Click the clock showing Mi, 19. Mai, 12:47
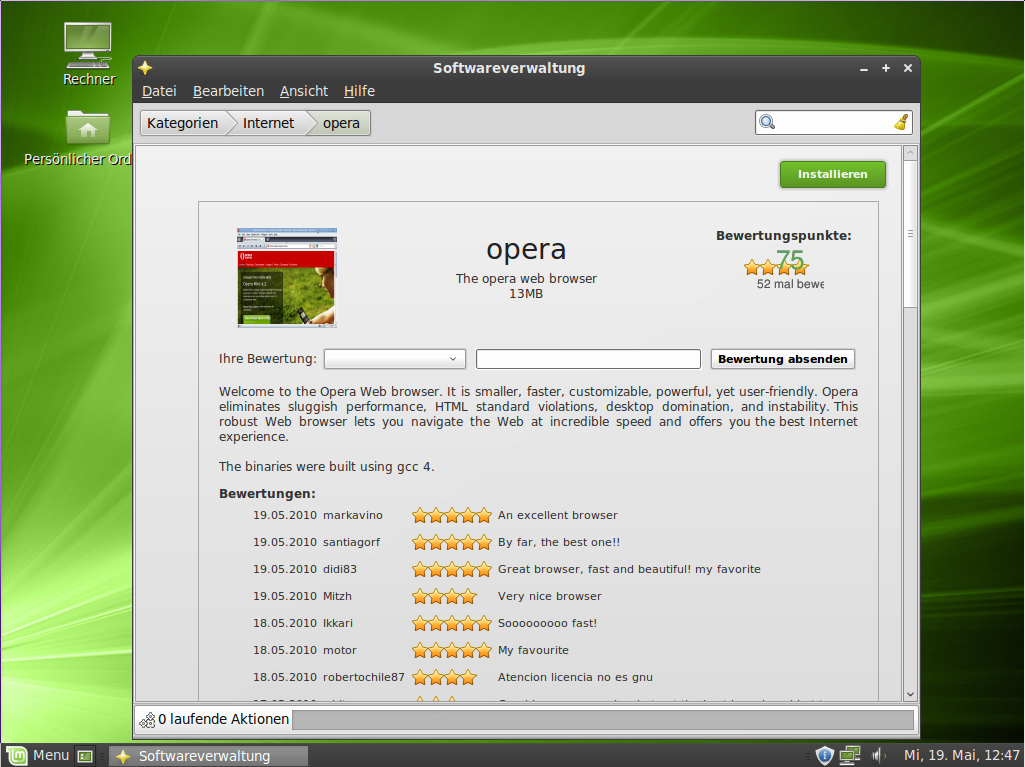Screen dimensions: 1025x767 point(962,755)
